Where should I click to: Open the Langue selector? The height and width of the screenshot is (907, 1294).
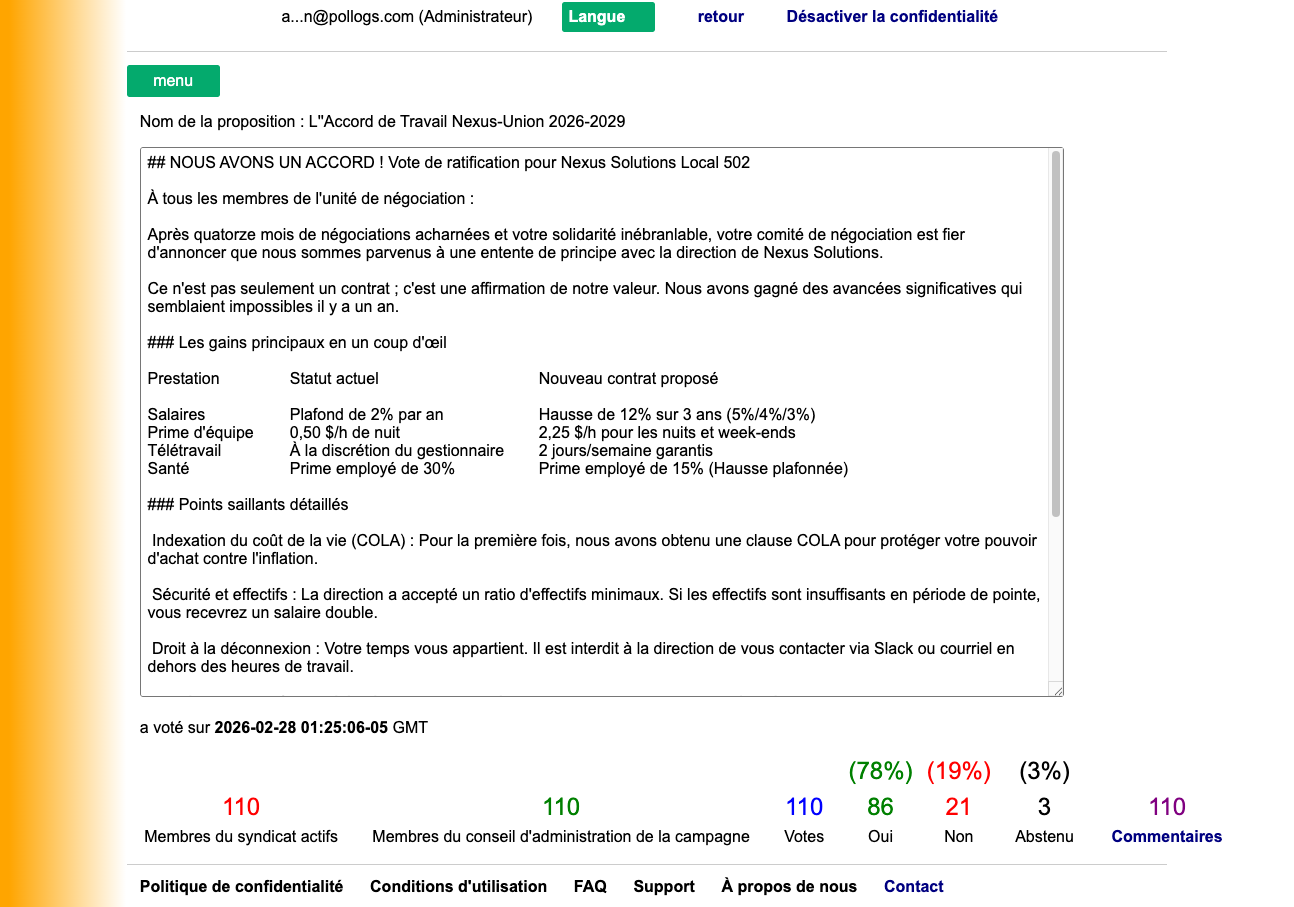(x=607, y=17)
